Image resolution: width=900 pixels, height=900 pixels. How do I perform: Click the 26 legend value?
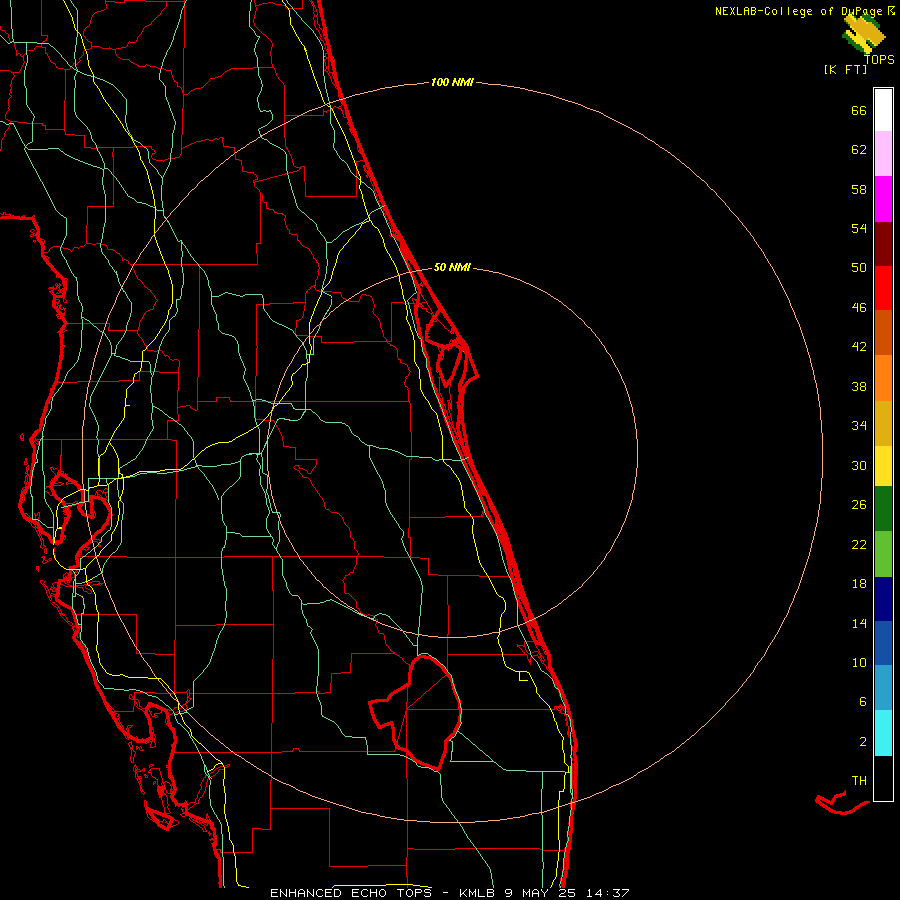click(859, 505)
